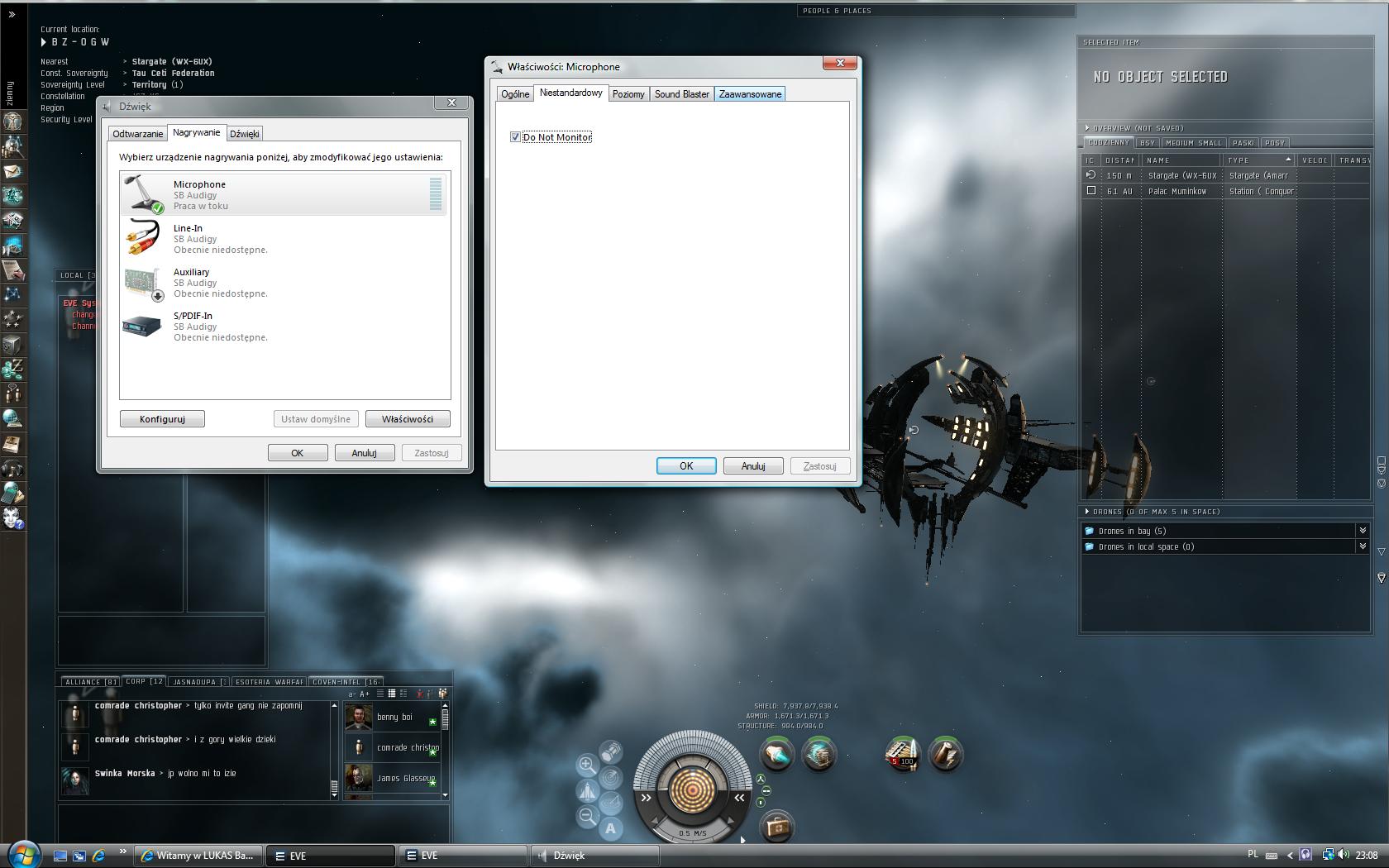The image size is (1389, 868).
Task: Click OK in the Dźwięk window
Action: [x=298, y=453]
